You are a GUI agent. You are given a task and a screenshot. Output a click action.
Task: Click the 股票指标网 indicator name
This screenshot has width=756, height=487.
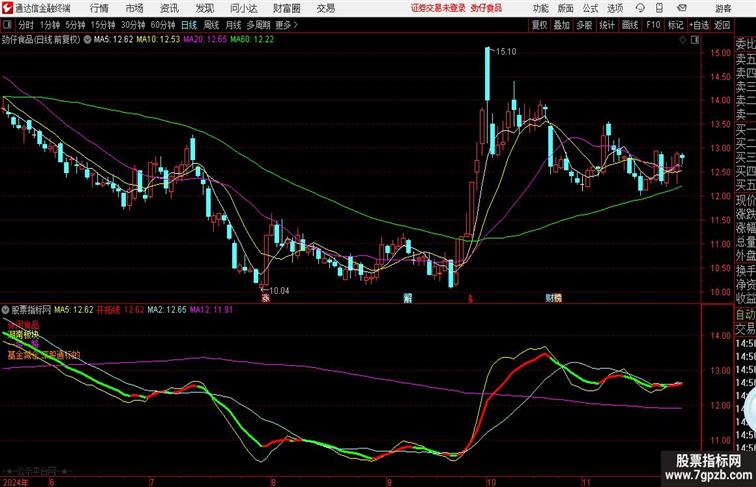pos(31,310)
